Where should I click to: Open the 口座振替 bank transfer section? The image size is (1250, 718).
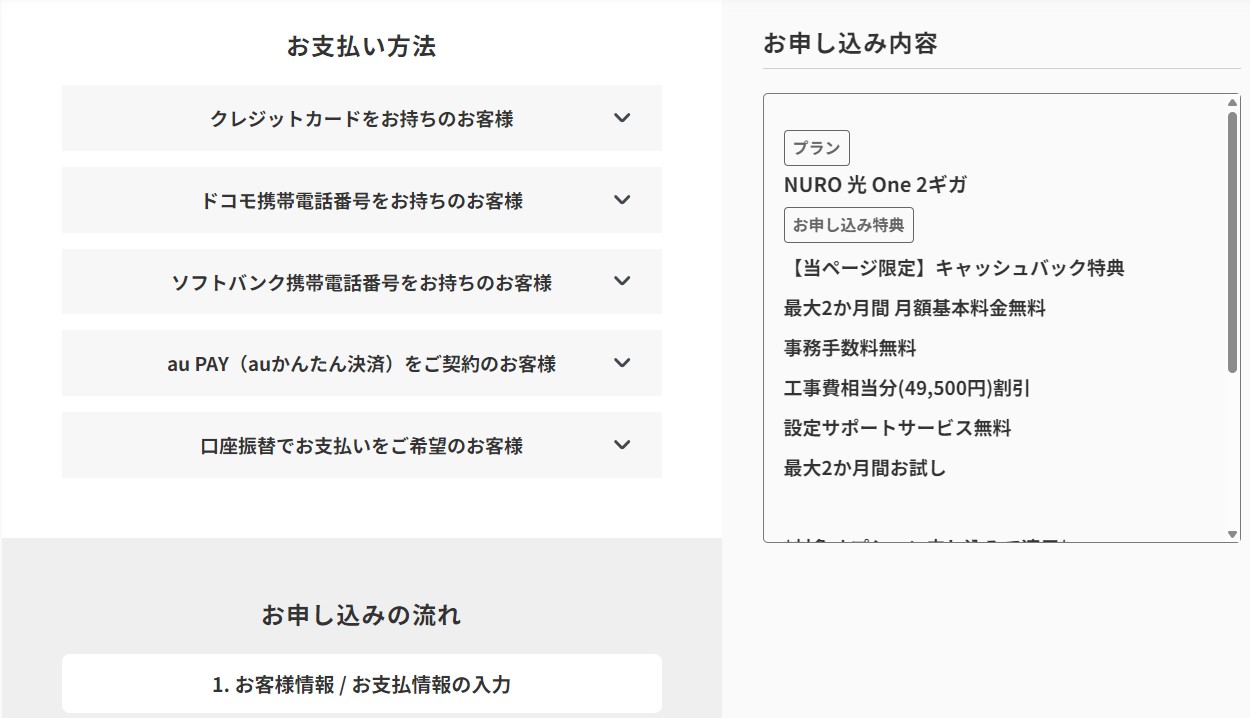coord(362,445)
